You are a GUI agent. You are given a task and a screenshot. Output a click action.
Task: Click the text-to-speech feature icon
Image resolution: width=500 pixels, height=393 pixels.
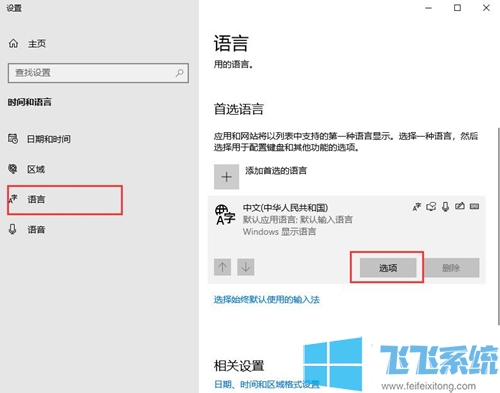431,207
